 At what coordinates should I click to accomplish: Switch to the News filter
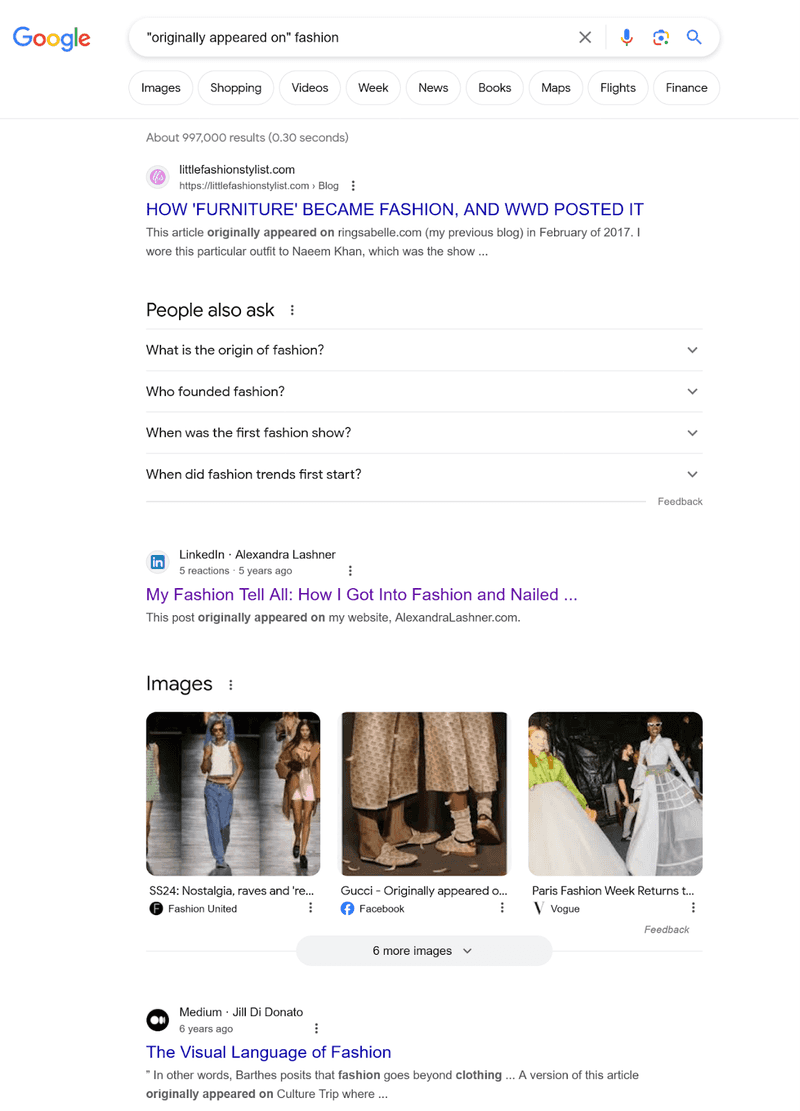pyautogui.click(x=433, y=88)
